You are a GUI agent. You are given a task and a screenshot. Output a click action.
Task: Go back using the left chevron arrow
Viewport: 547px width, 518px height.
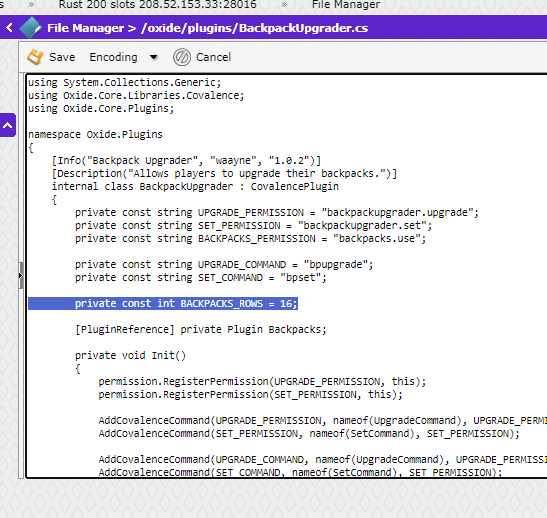point(9,28)
